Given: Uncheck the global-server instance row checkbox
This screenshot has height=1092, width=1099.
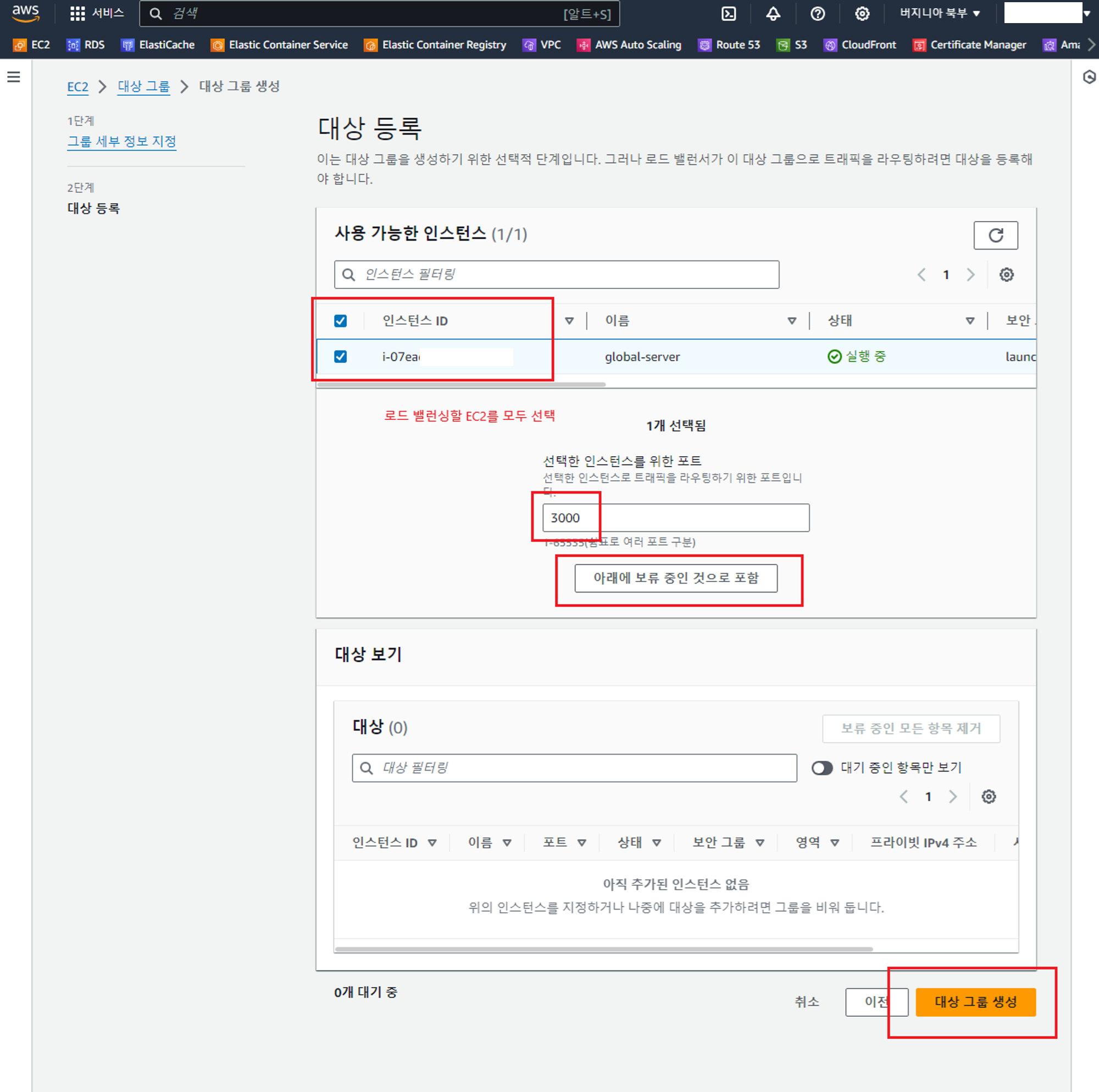Looking at the screenshot, I should point(340,356).
